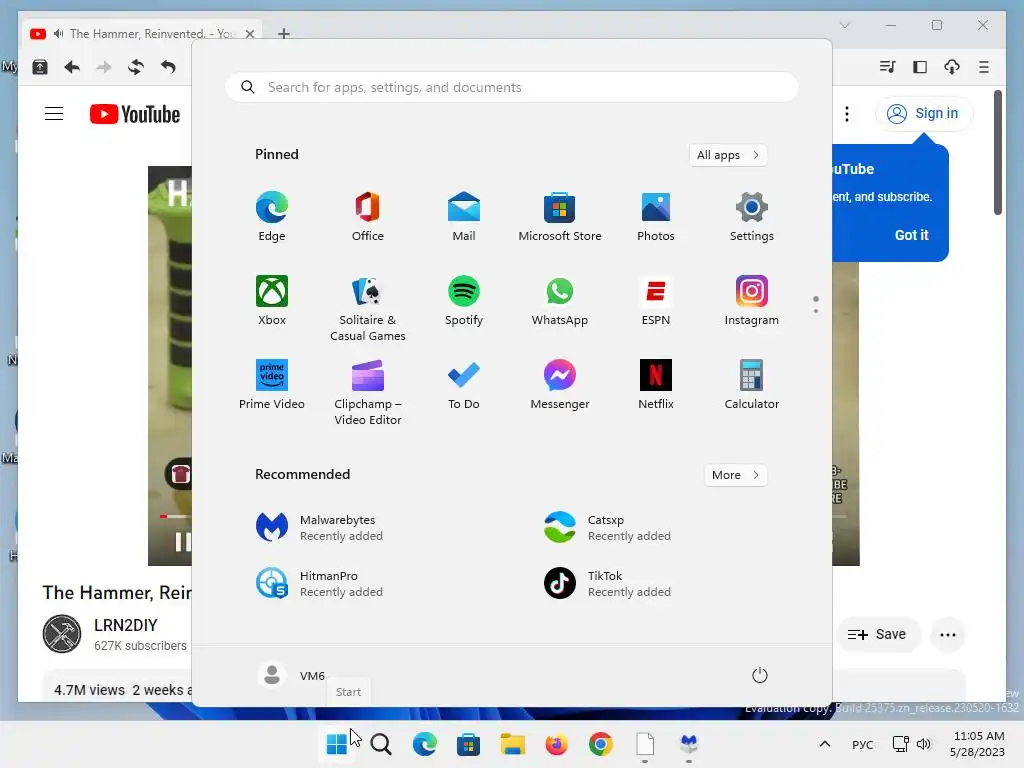Screen dimensions: 1024x768
Task: Go to next pinned apps page dots
Action: pyautogui.click(x=816, y=311)
